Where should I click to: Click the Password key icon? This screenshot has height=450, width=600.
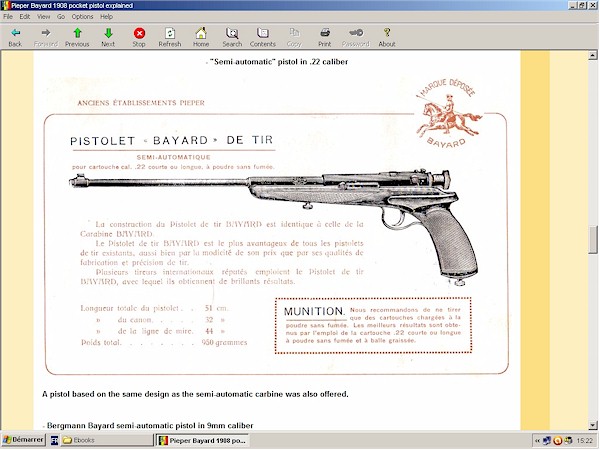coord(356,37)
